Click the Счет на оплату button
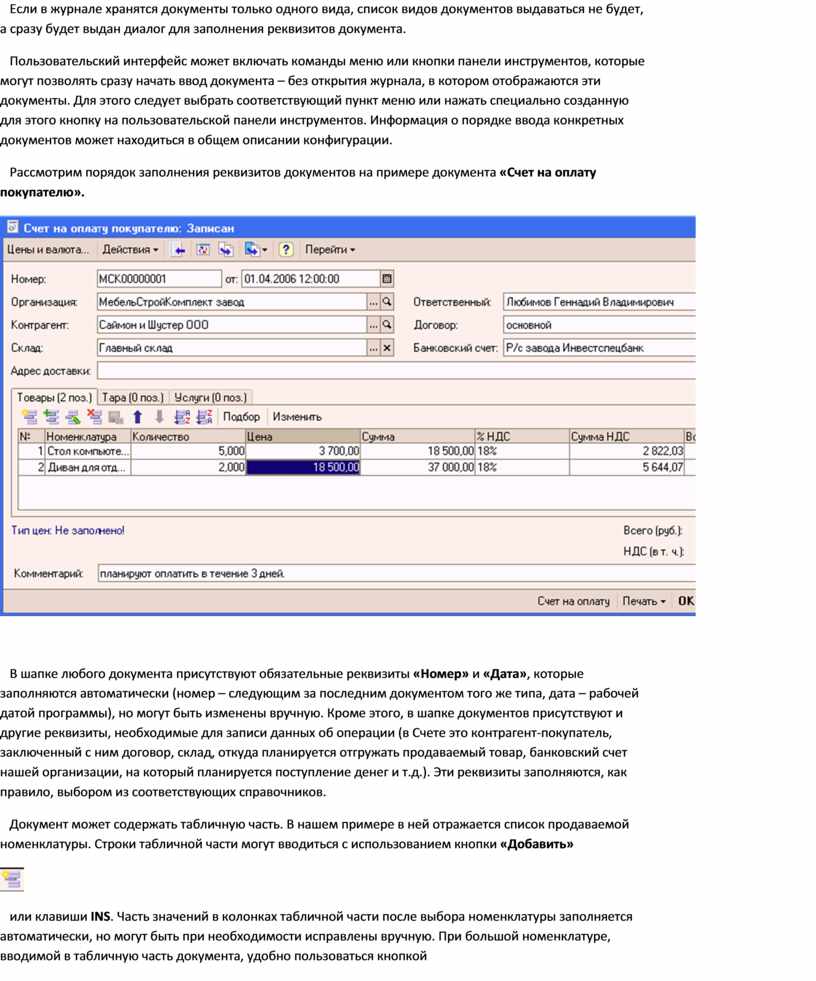816x981 pixels. [x=573, y=601]
